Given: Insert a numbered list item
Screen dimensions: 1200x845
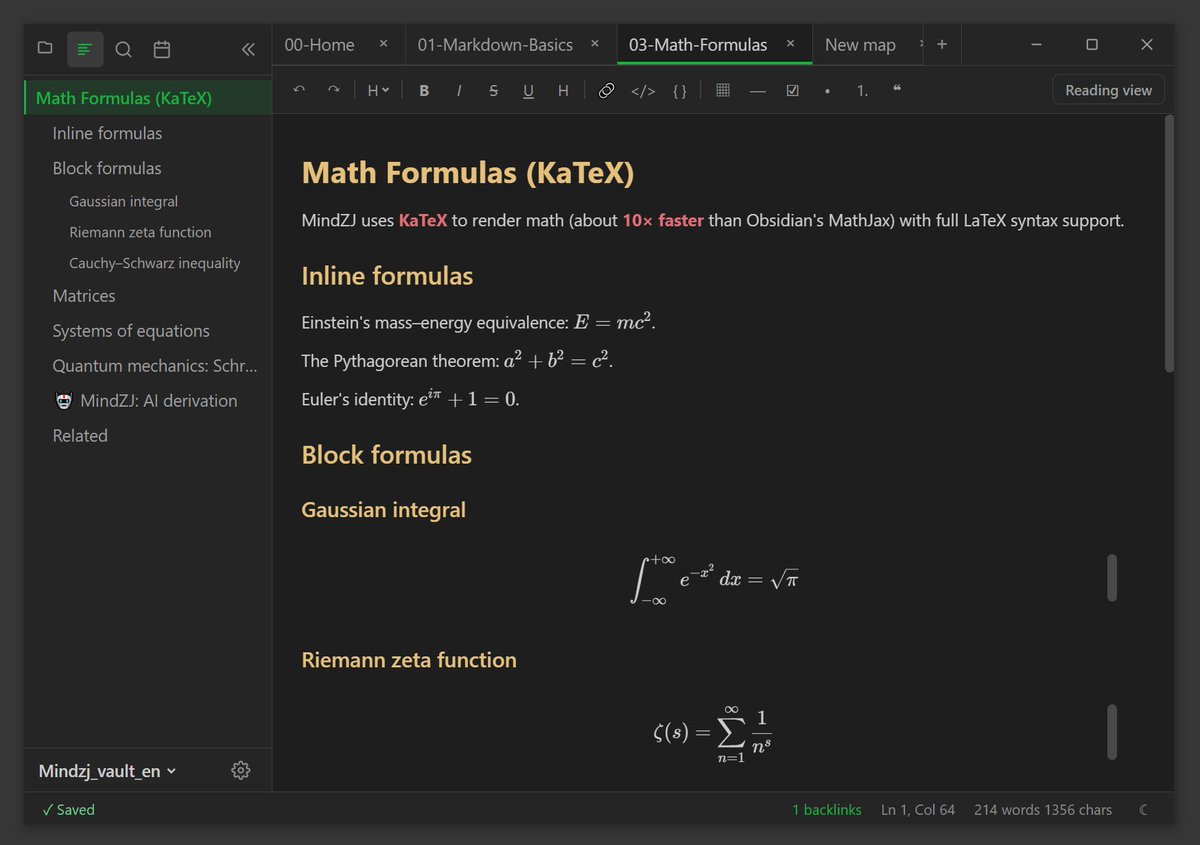Looking at the screenshot, I should coord(862,90).
